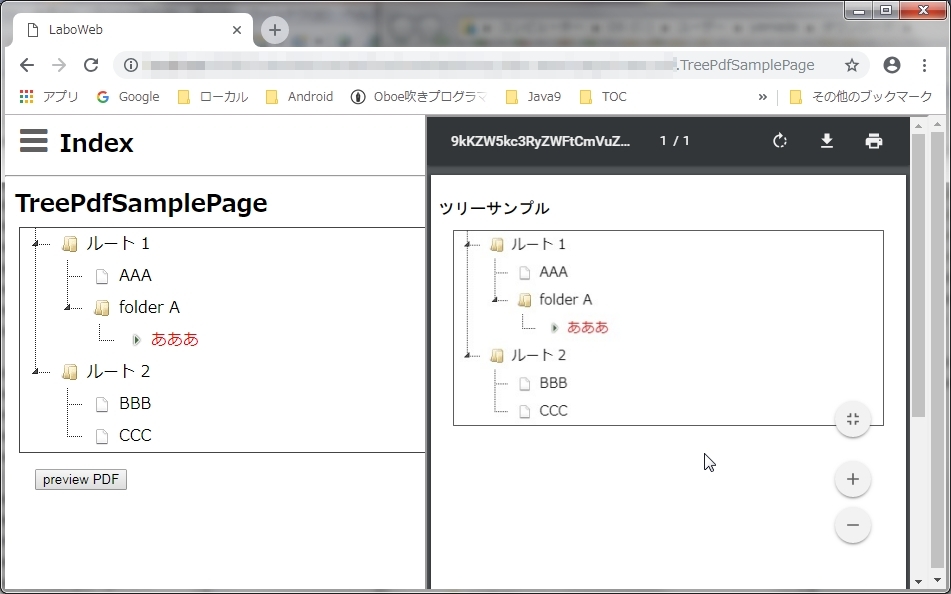The image size is (951, 594).
Task: Open the アプリ apps shortcut
Action: pyautogui.click(x=49, y=96)
